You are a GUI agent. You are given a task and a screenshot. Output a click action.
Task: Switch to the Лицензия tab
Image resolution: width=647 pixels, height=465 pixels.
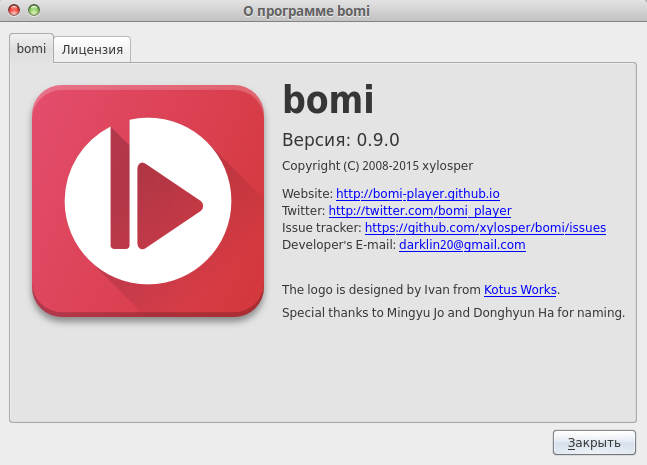[92, 50]
